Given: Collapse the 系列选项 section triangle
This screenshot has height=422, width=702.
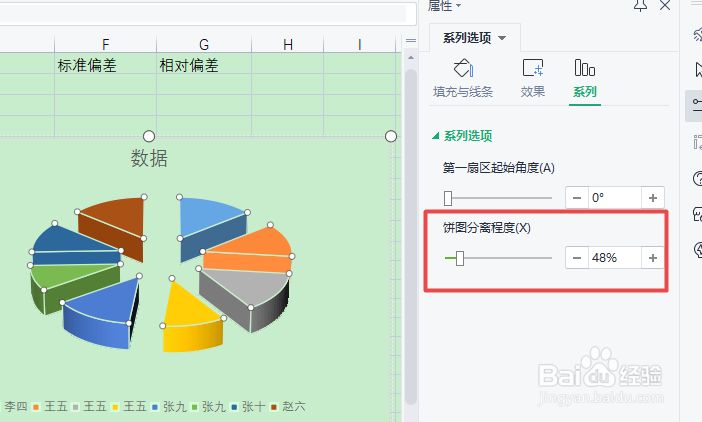Looking at the screenshot, I should tap(436, 136).
